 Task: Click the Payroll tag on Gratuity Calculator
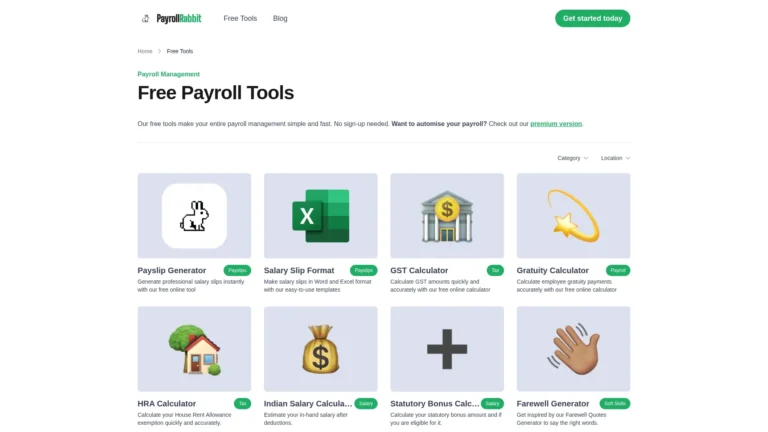tap(618, 270)
